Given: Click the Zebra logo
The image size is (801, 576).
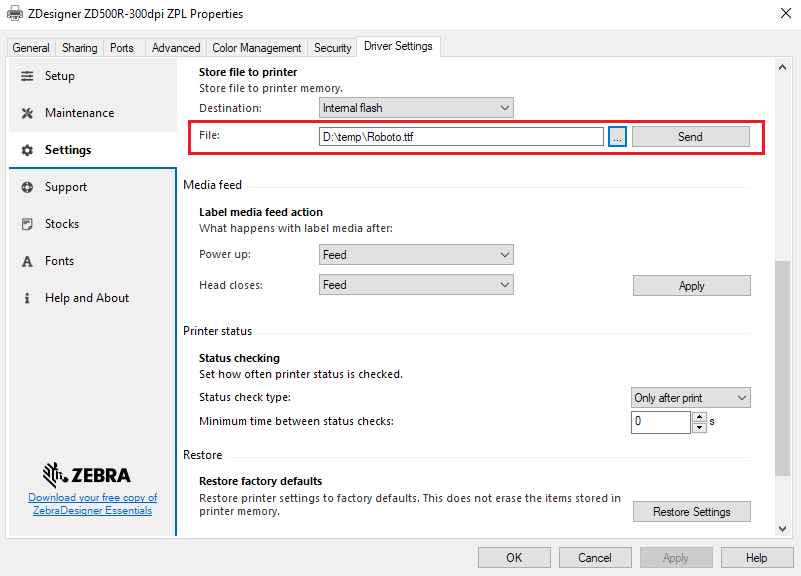Looking at the screenshot, I should (x=92, y=475).
